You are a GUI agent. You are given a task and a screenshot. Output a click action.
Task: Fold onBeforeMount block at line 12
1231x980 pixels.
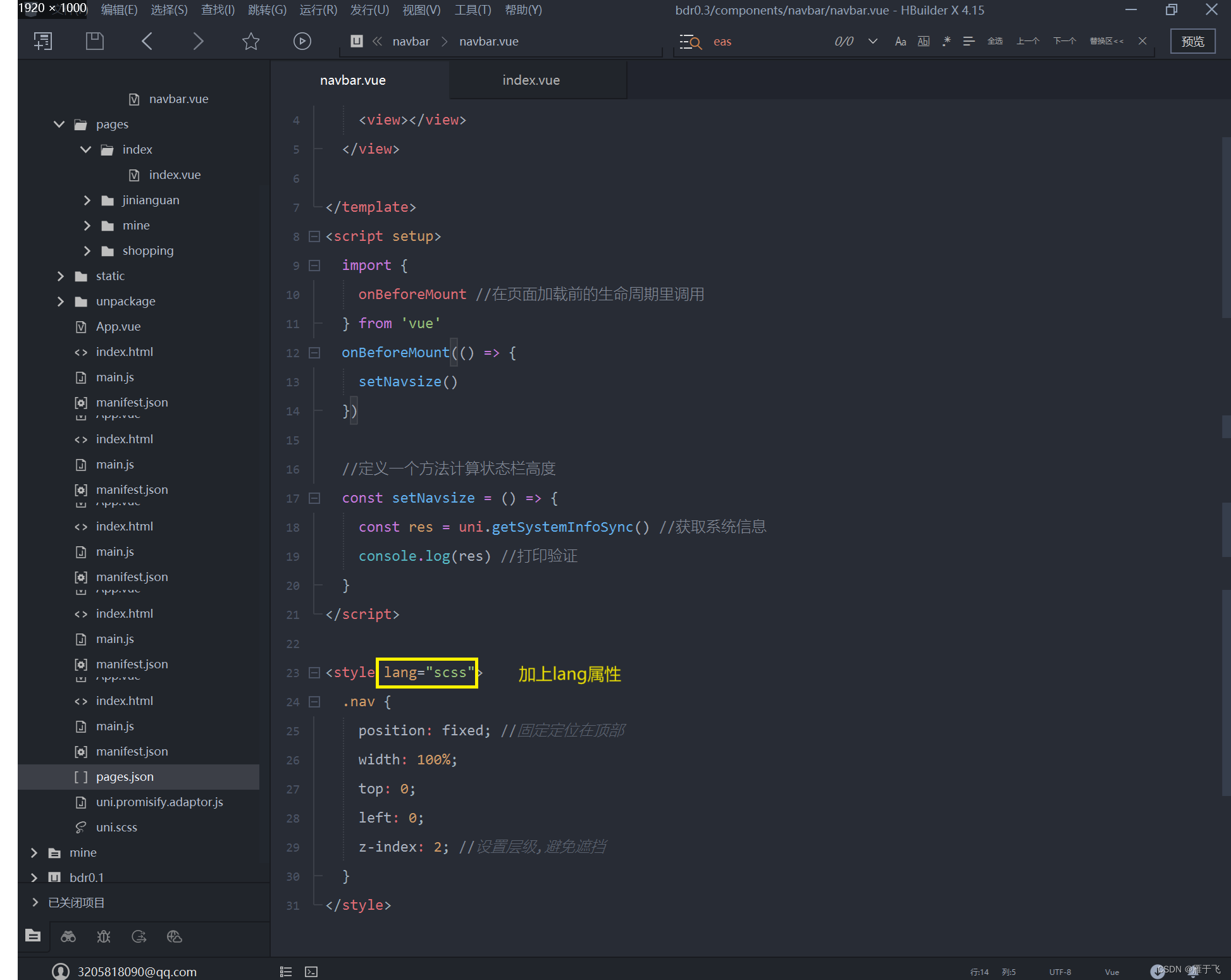(314, 353)
